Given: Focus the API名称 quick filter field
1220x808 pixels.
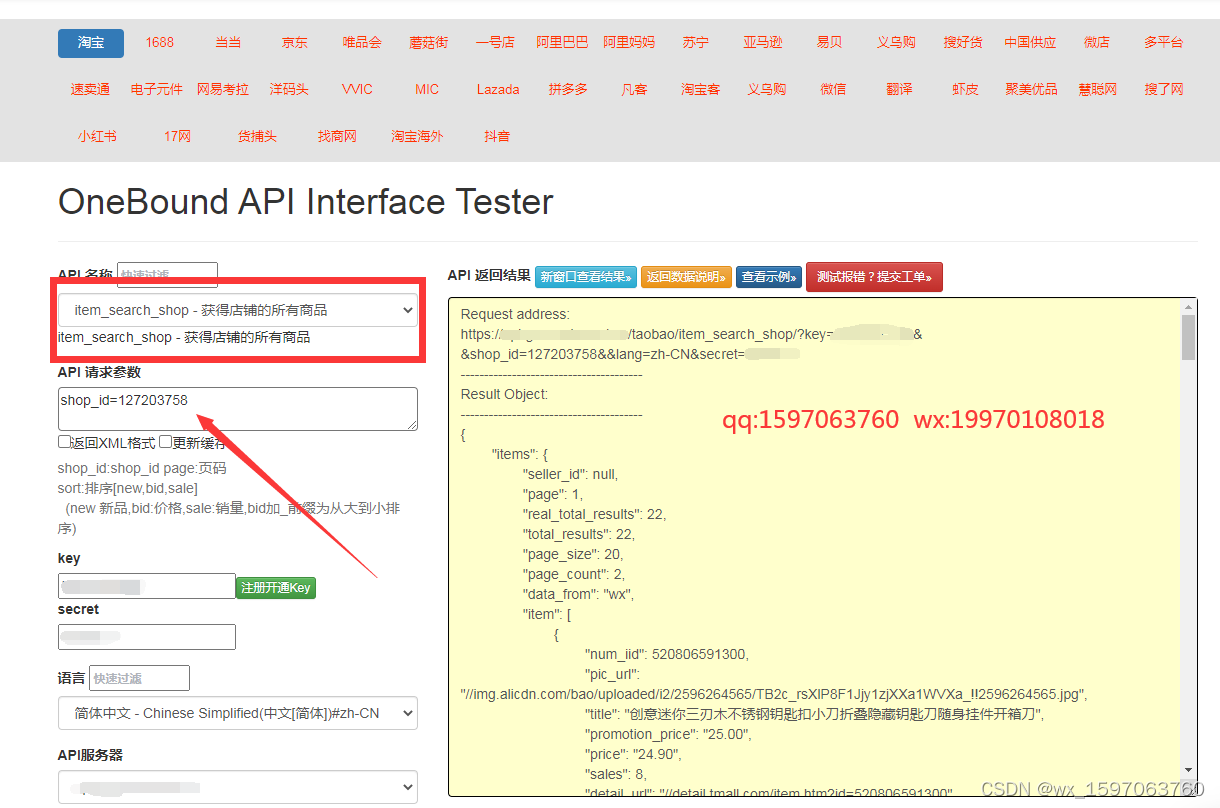Looking at the screenshot, I should tap(167, 275).
